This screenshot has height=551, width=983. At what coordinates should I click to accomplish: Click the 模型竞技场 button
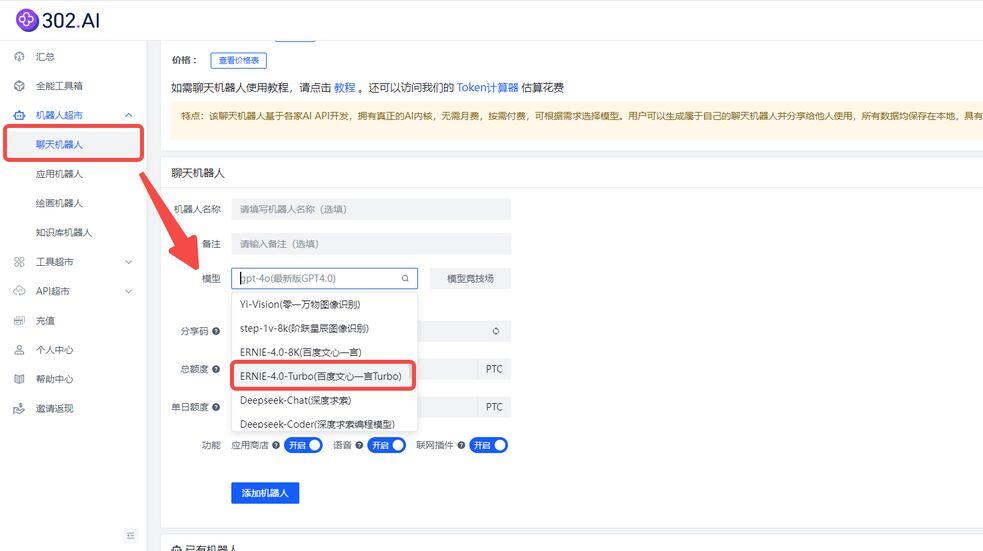[x=470, y=278]
